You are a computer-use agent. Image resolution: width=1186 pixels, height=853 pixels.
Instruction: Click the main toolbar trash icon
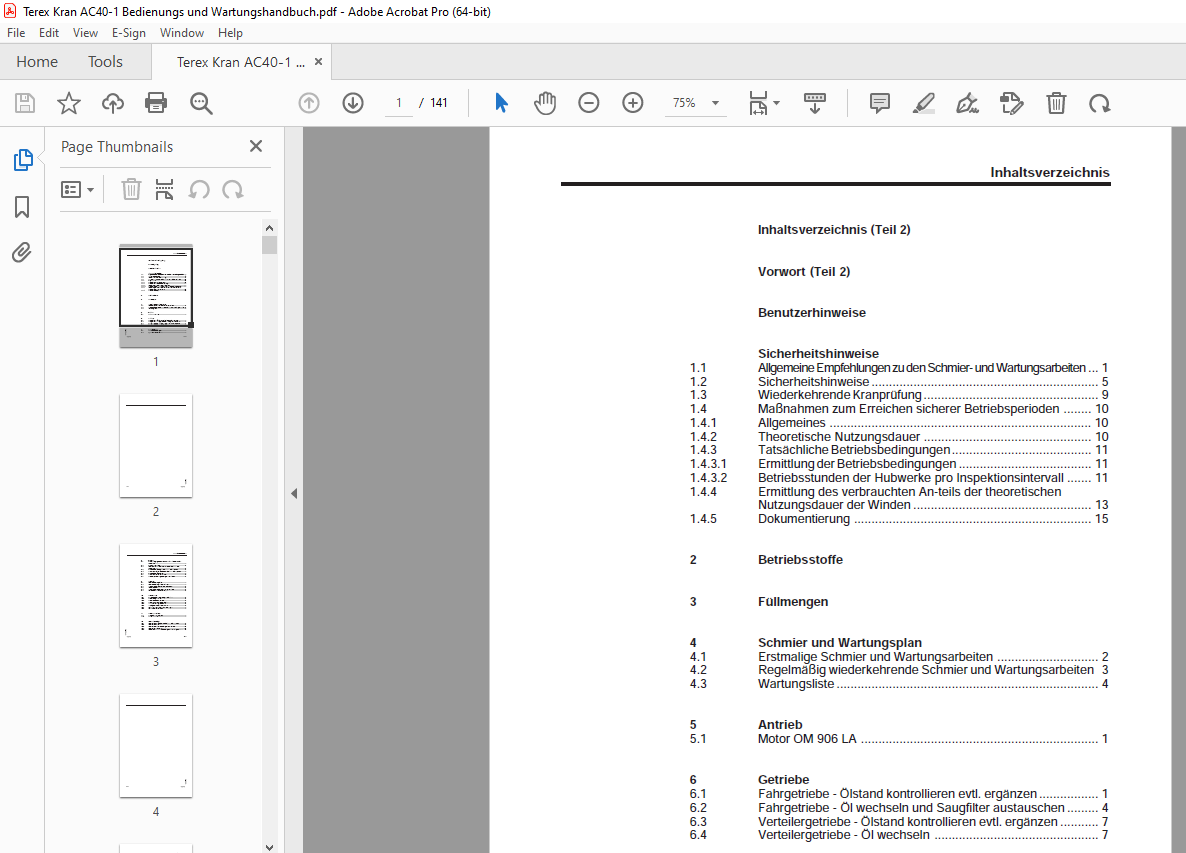tap(1056, 103)
